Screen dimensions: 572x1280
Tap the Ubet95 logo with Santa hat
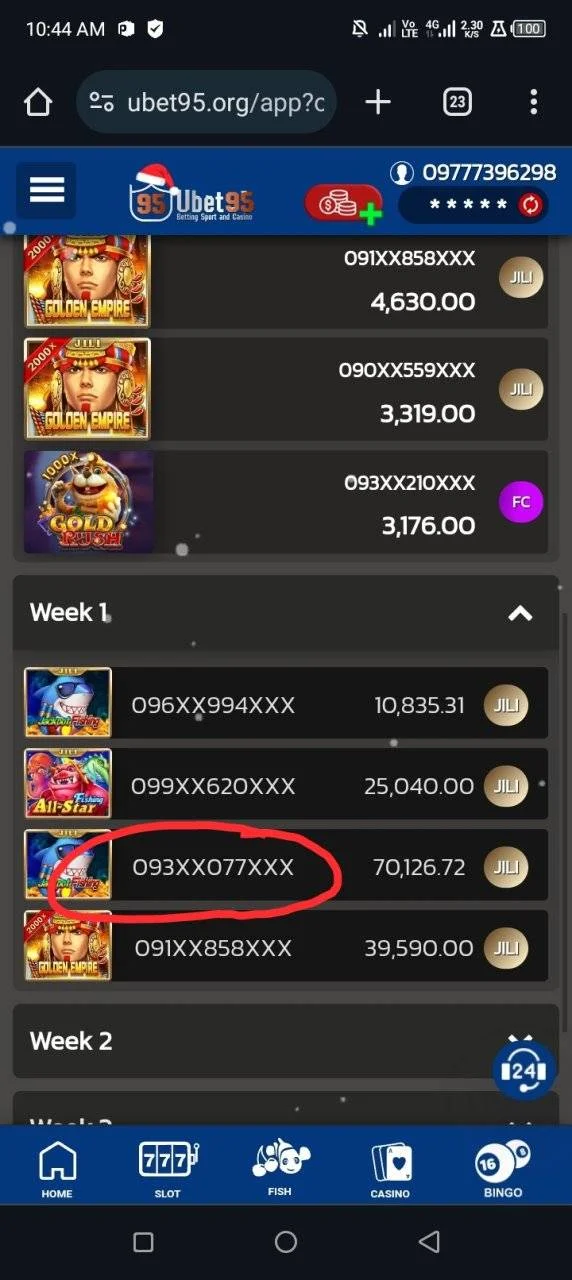click(x=191, y=192)
